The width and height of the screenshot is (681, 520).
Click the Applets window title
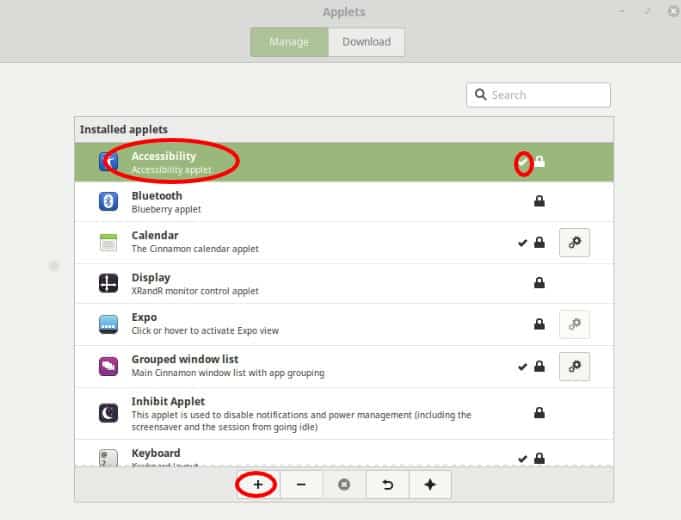[344, 12]
